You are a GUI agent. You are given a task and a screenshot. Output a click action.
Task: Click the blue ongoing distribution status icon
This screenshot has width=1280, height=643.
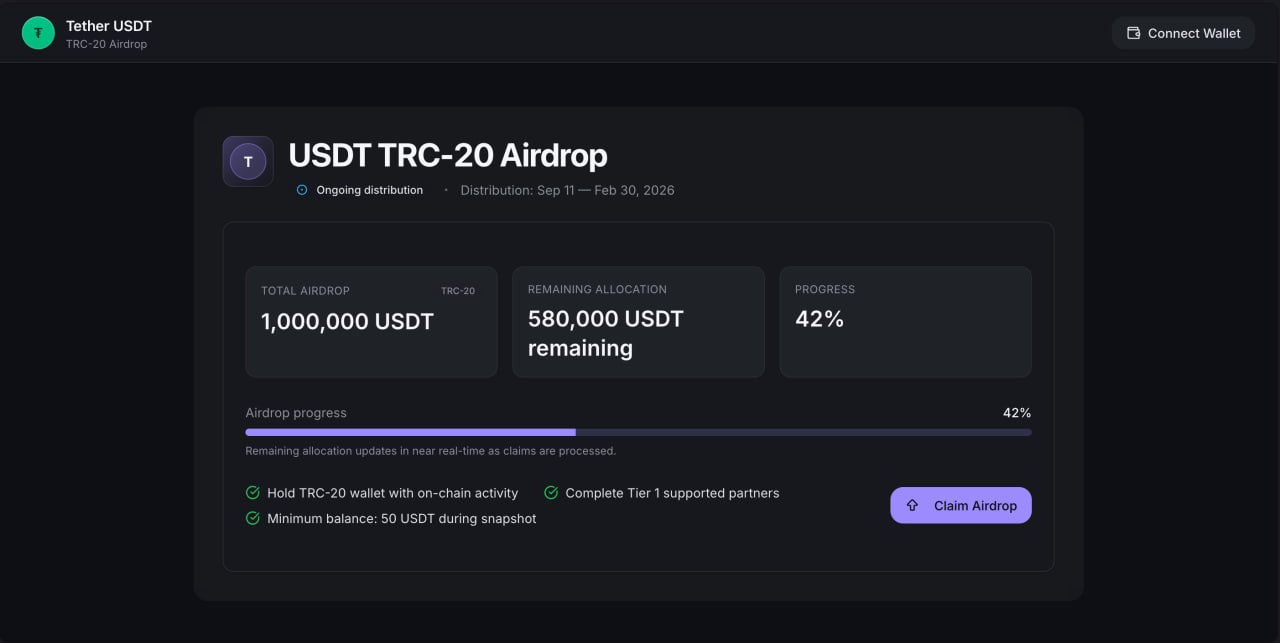pyautogui.click(x=302, y=189)
